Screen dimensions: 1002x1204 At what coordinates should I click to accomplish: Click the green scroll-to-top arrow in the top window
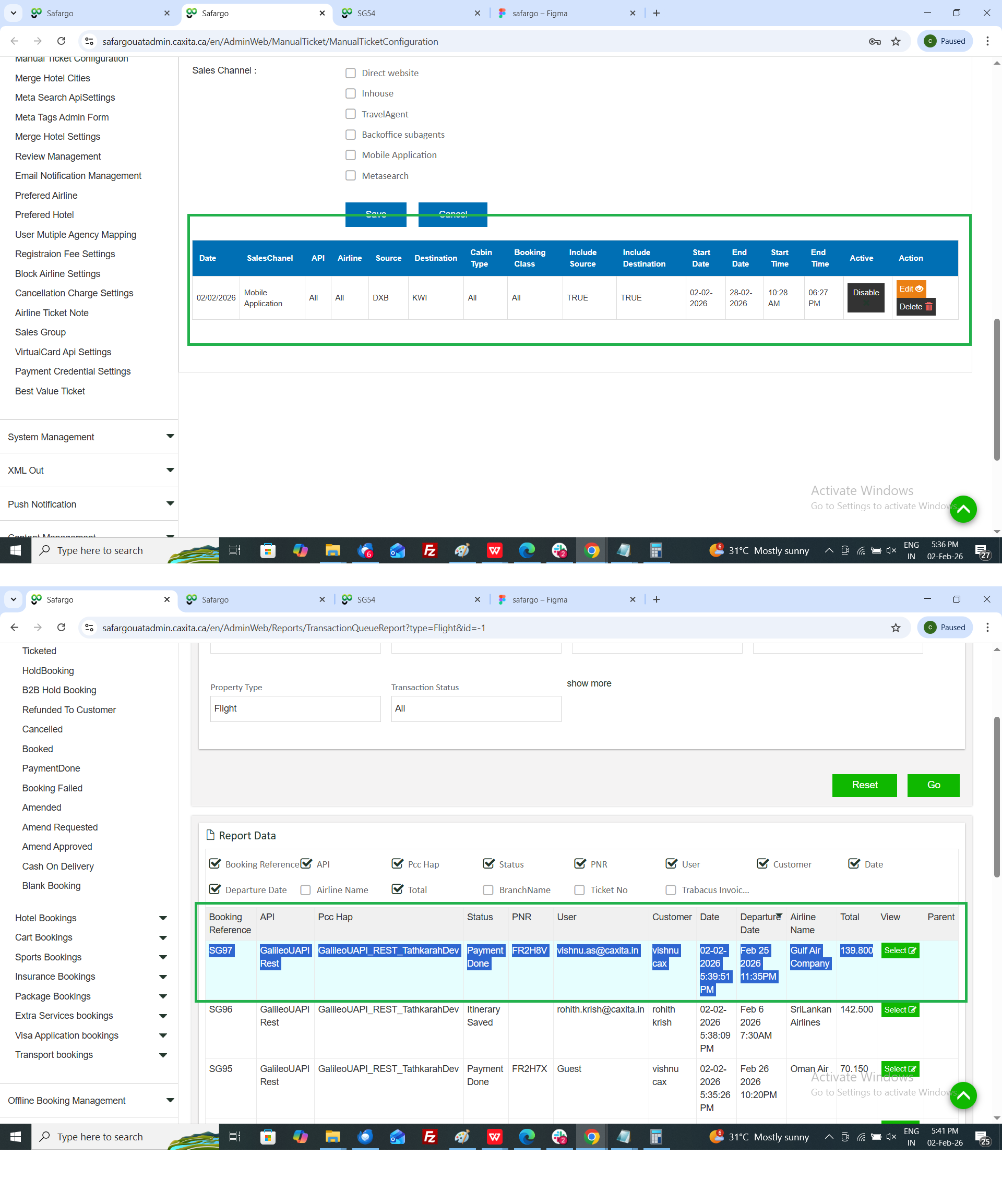tap(962, 509)
